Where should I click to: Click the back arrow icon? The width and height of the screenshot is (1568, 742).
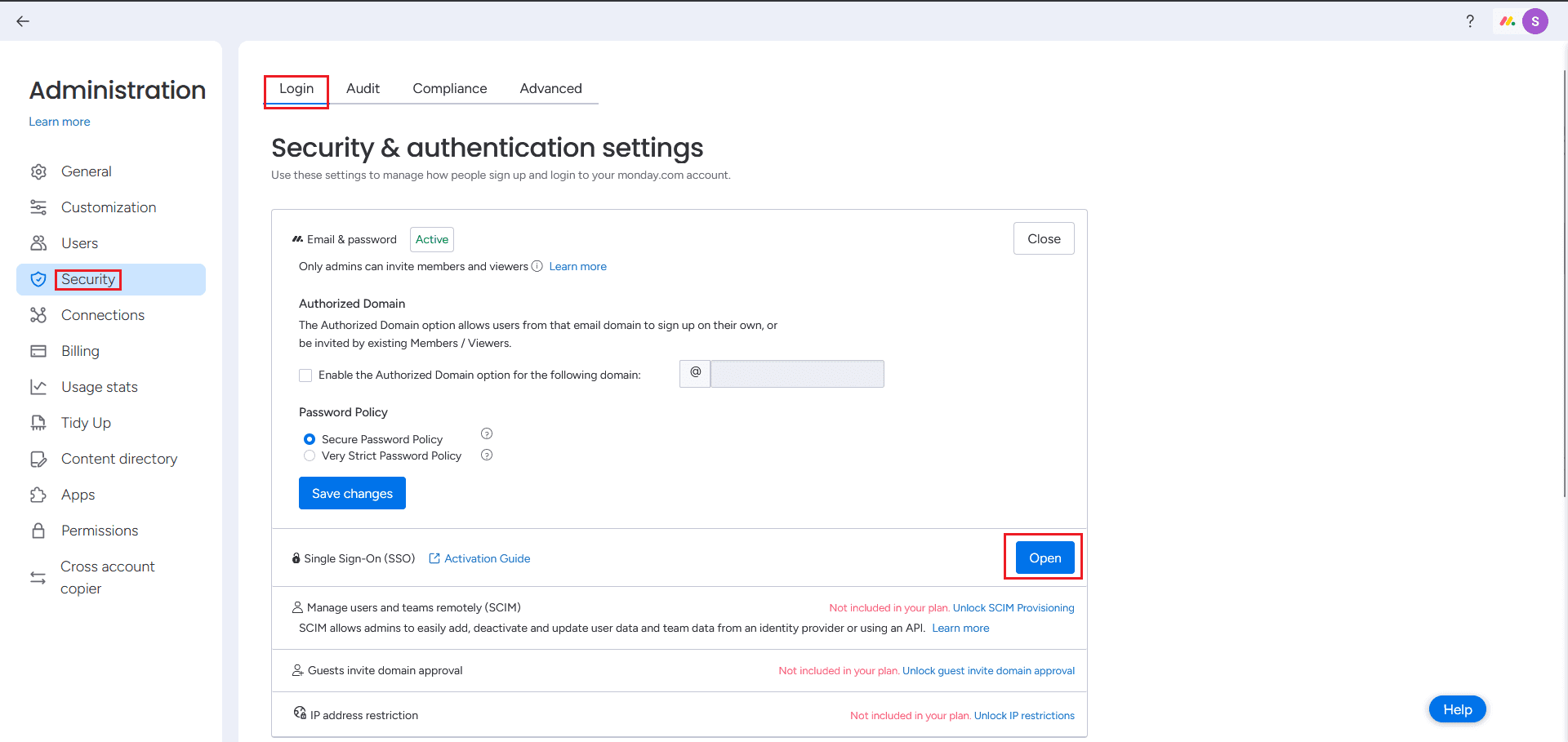[x=23, y=21]
